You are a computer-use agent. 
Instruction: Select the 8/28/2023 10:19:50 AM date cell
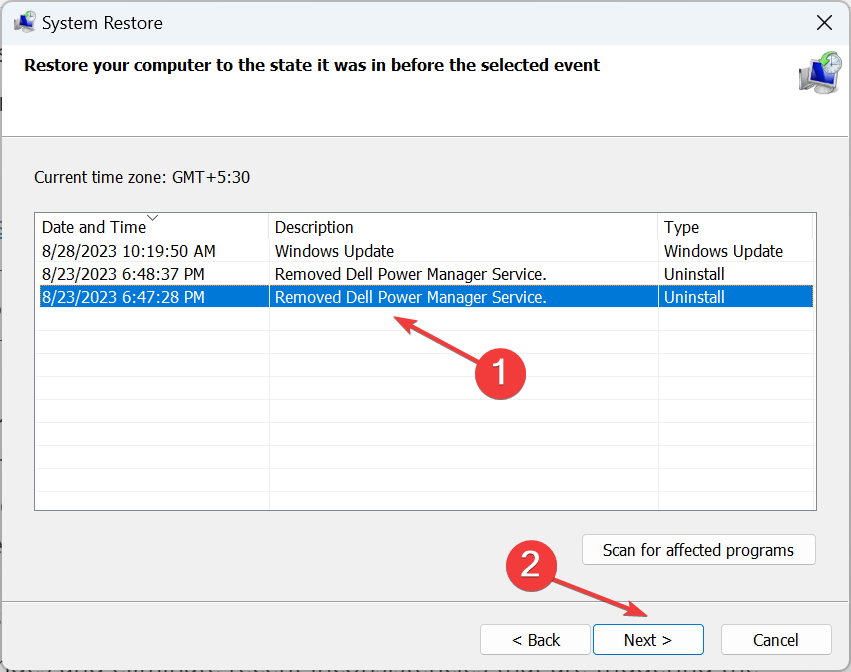point(129,251)
